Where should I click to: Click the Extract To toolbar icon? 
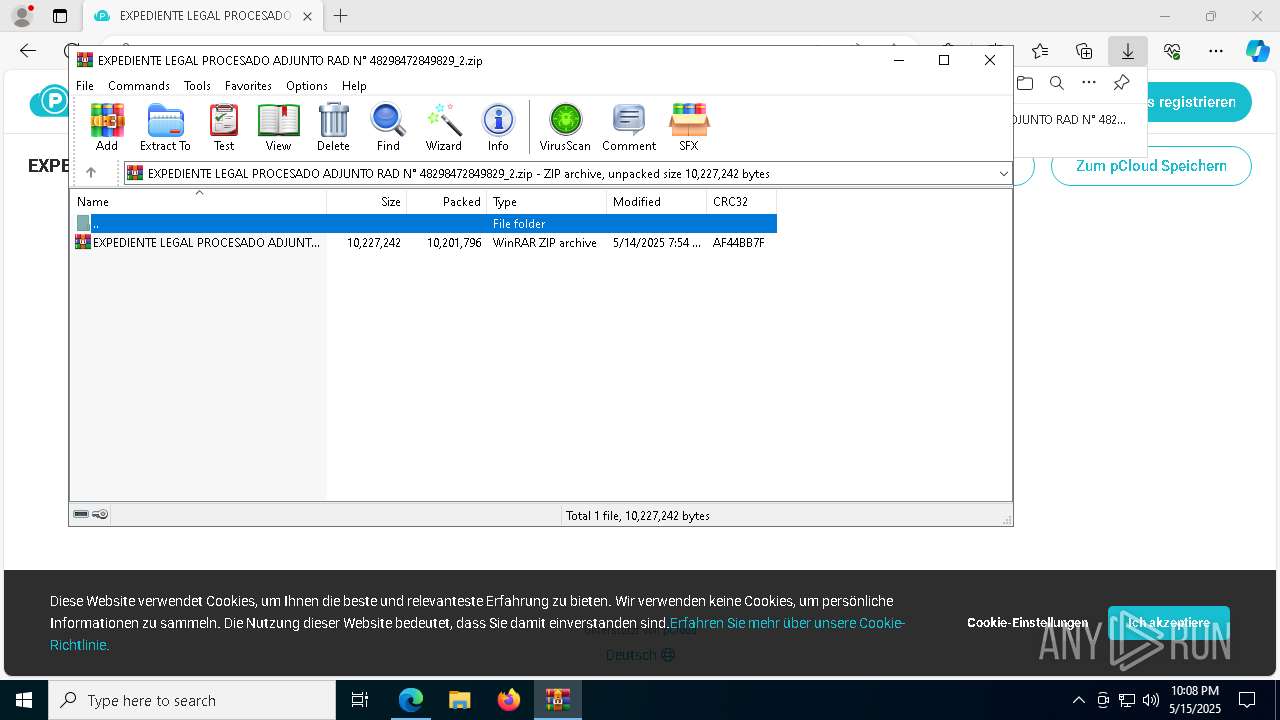(165, 127)
